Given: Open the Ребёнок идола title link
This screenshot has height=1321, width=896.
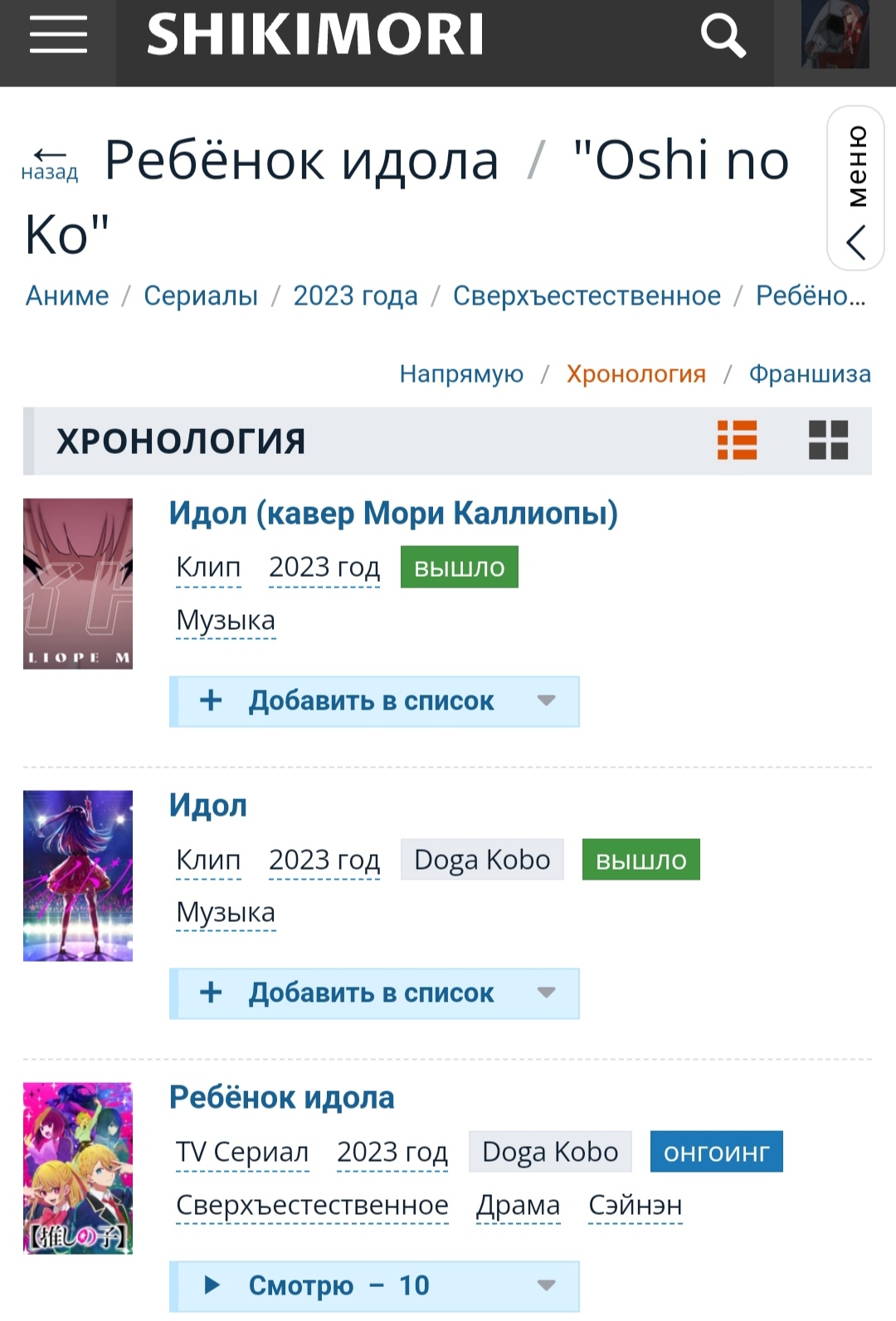Looking at the screenshot, I should tap(282, 1098).
